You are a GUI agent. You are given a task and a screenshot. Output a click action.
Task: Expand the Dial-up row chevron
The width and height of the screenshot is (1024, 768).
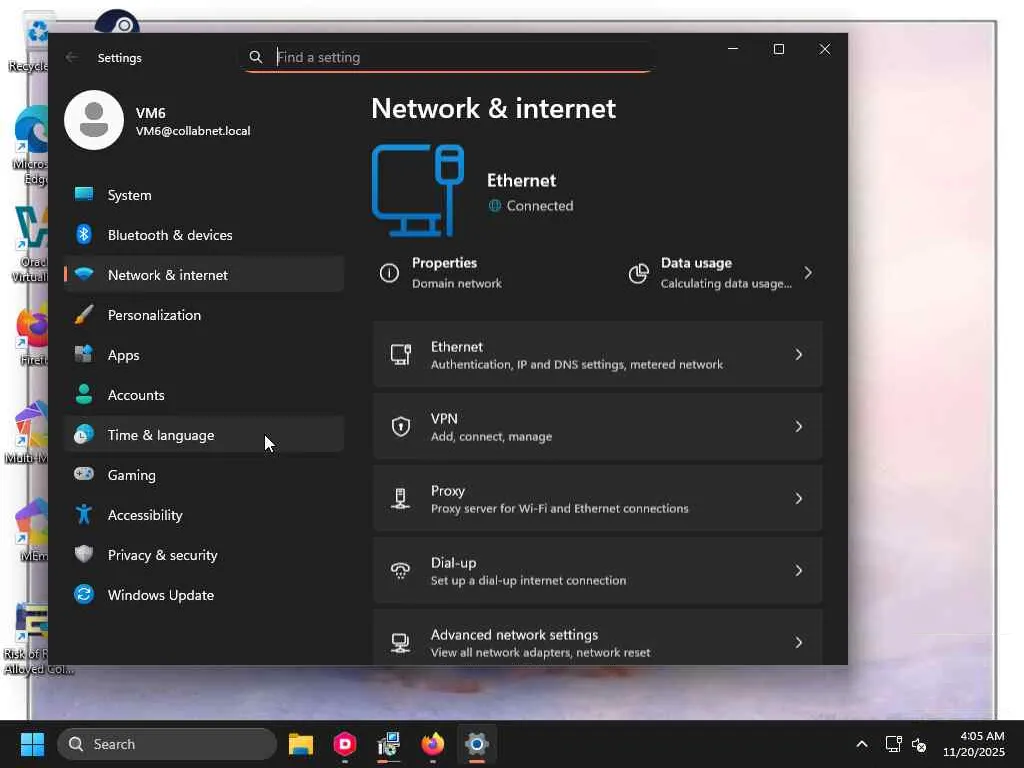point(799,571)
